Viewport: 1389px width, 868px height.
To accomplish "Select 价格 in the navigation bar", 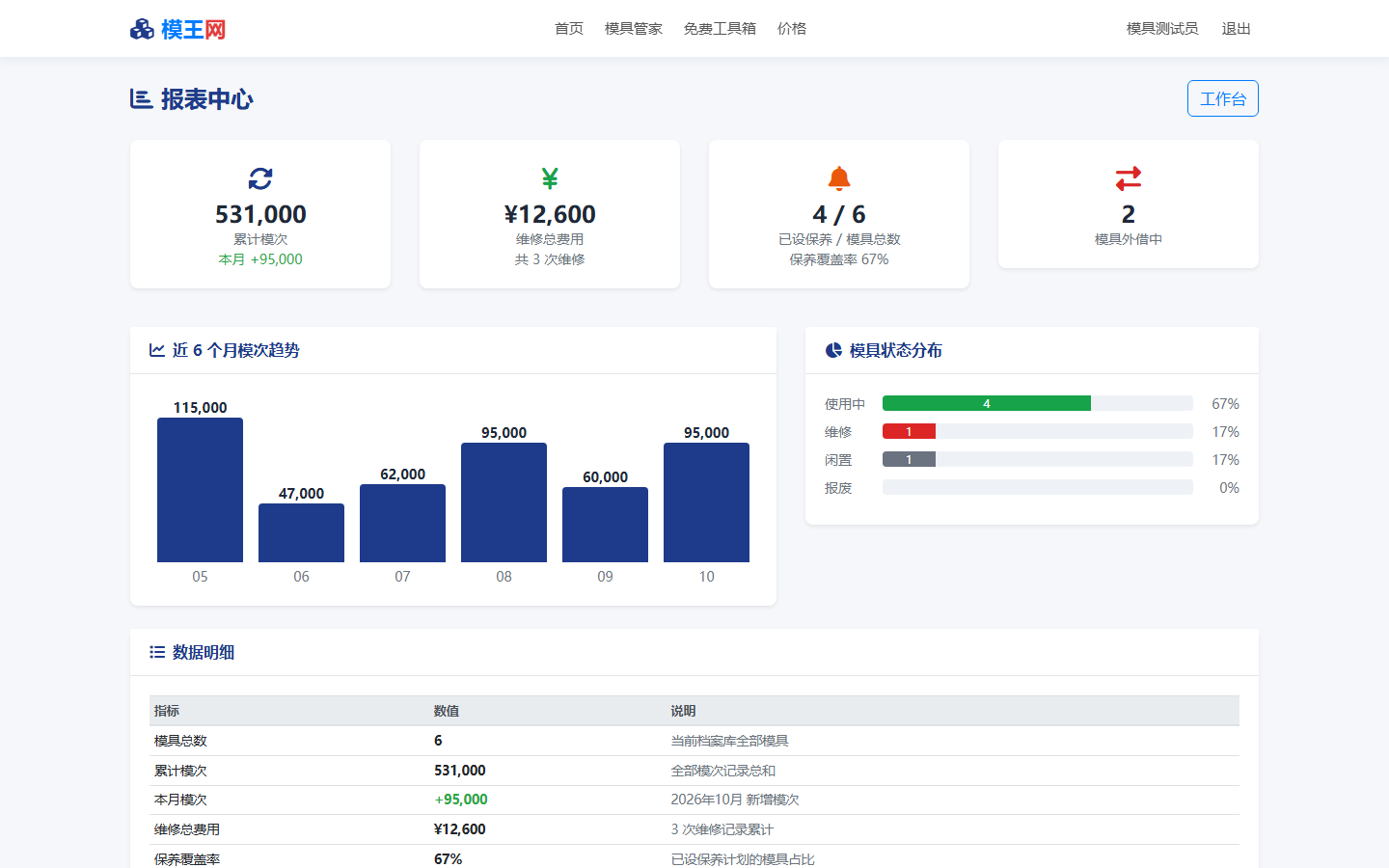I will 792,29.
